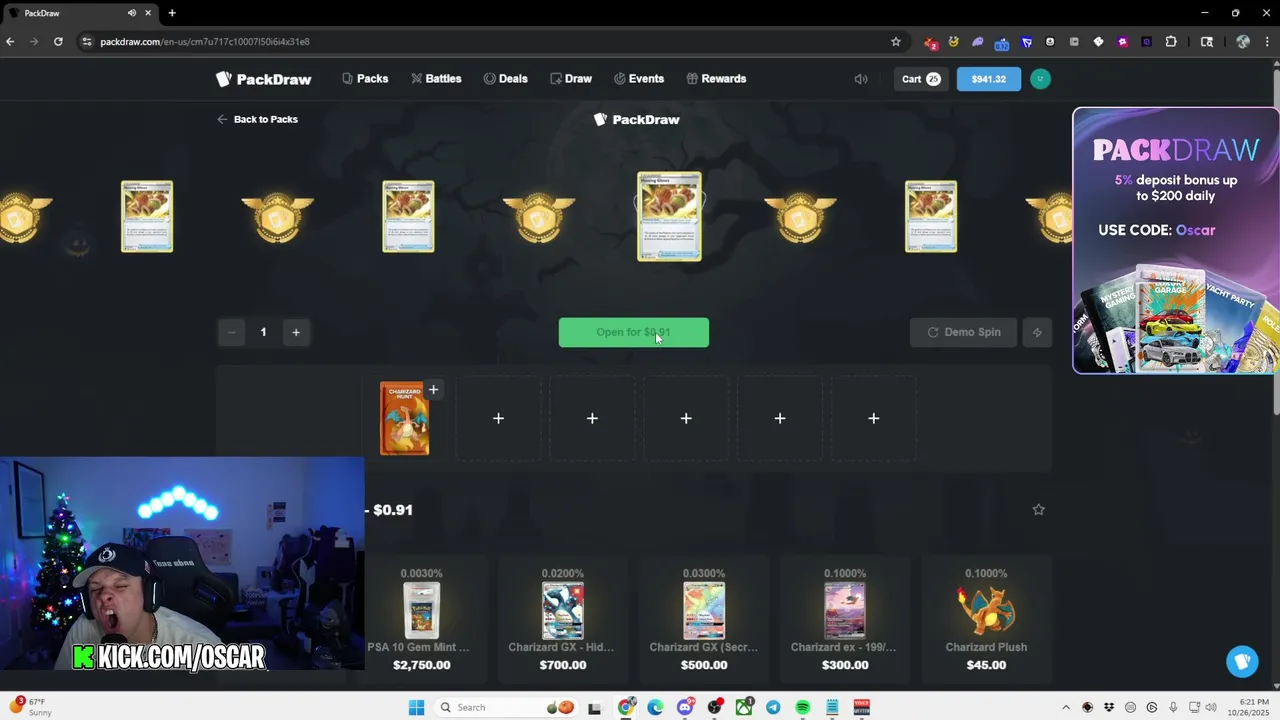Screen dimensions: 1280x720
Task: Click the PackDraw logo in the header
Action: (264, 79)
